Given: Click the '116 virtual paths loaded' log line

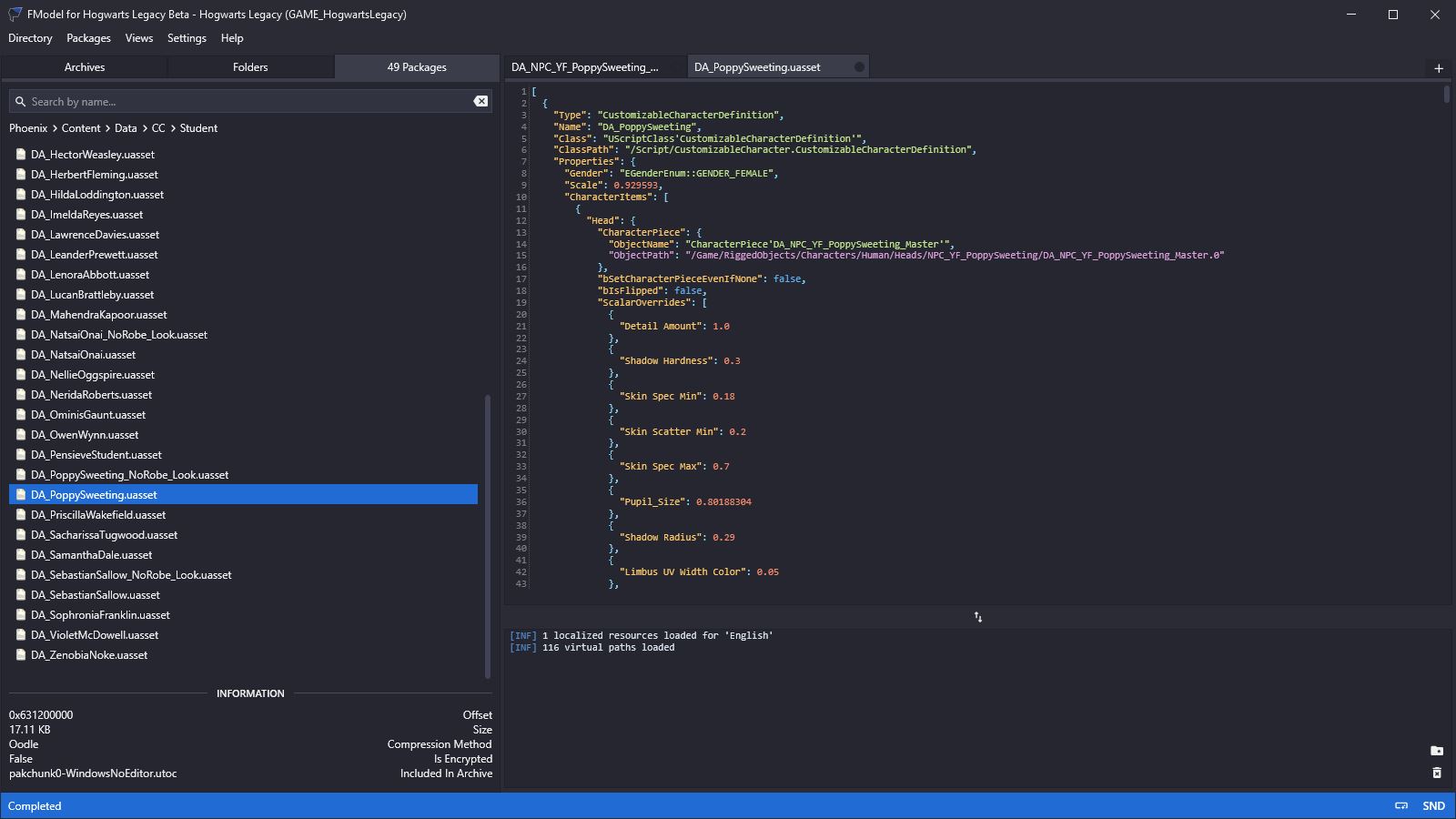Looking at the screenshot, I should click(x=592, y=648).
